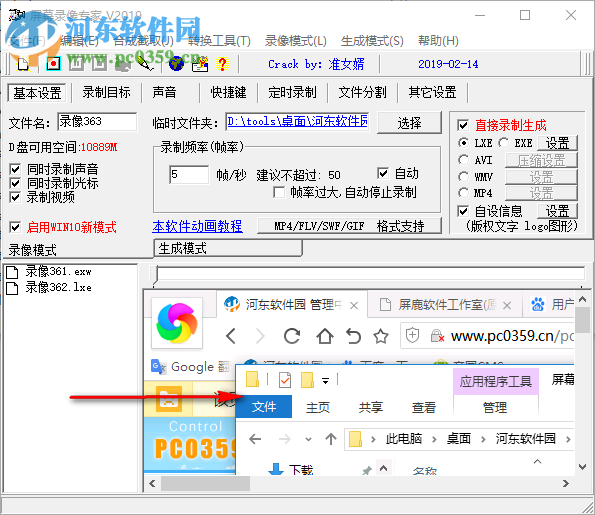This screenshot has height=515, width=595.
Task: Open the 帮助(H) menu
Action: pos(438,41)
